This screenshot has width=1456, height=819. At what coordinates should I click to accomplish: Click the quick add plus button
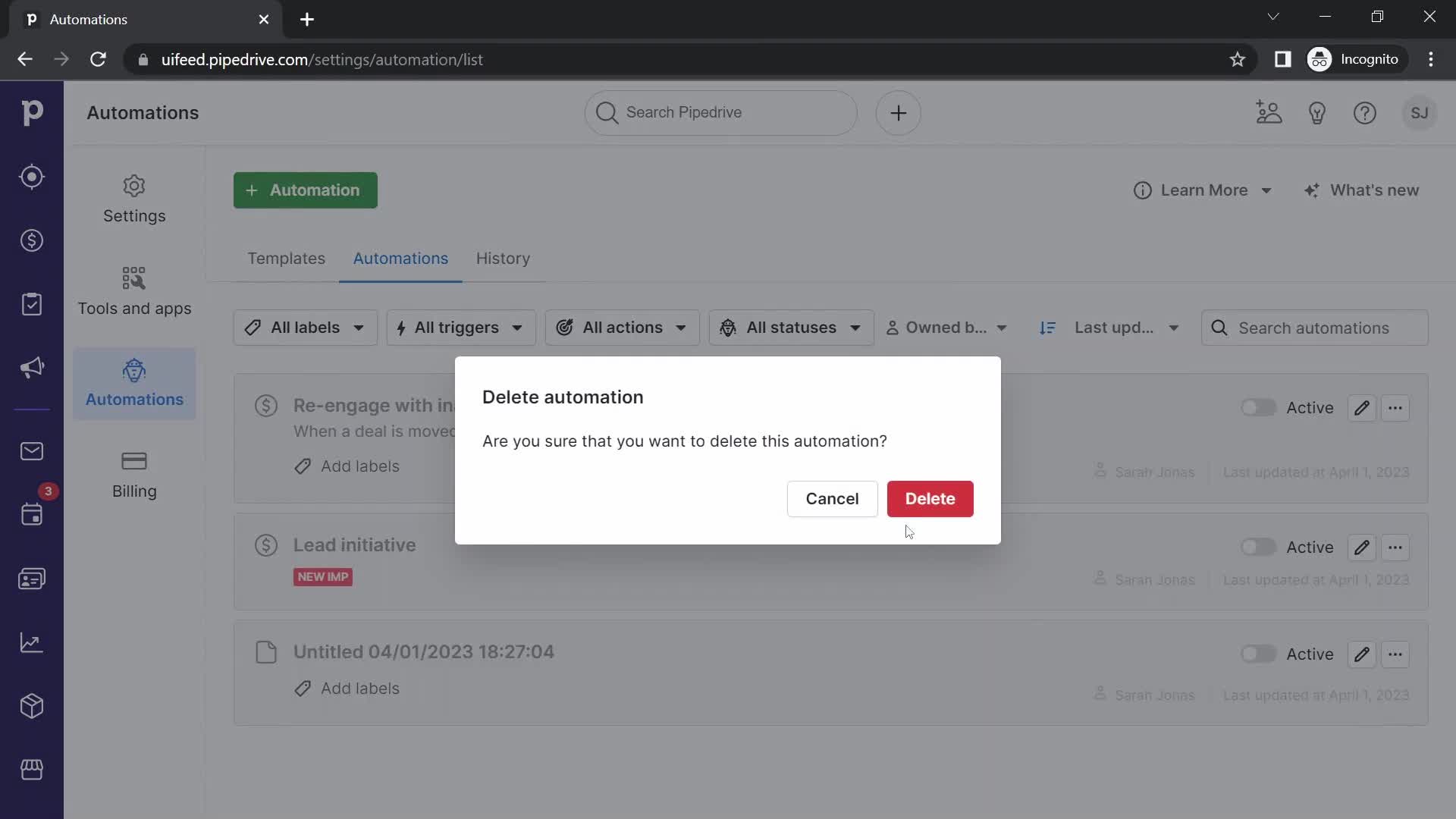(x=899, y=113)
